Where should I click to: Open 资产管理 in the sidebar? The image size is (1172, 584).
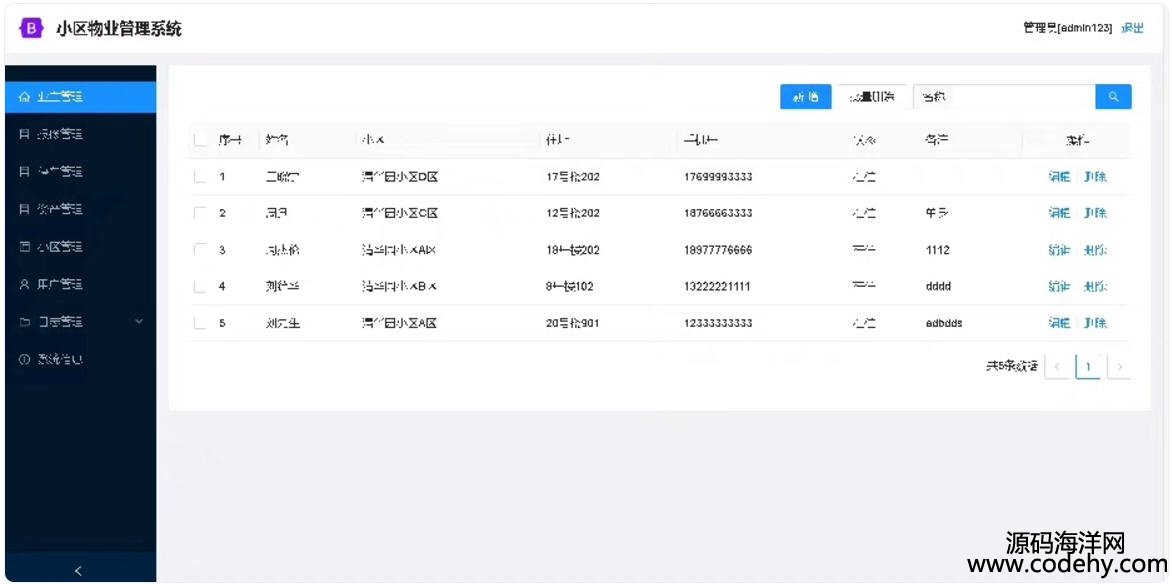(x=80, y=209)
